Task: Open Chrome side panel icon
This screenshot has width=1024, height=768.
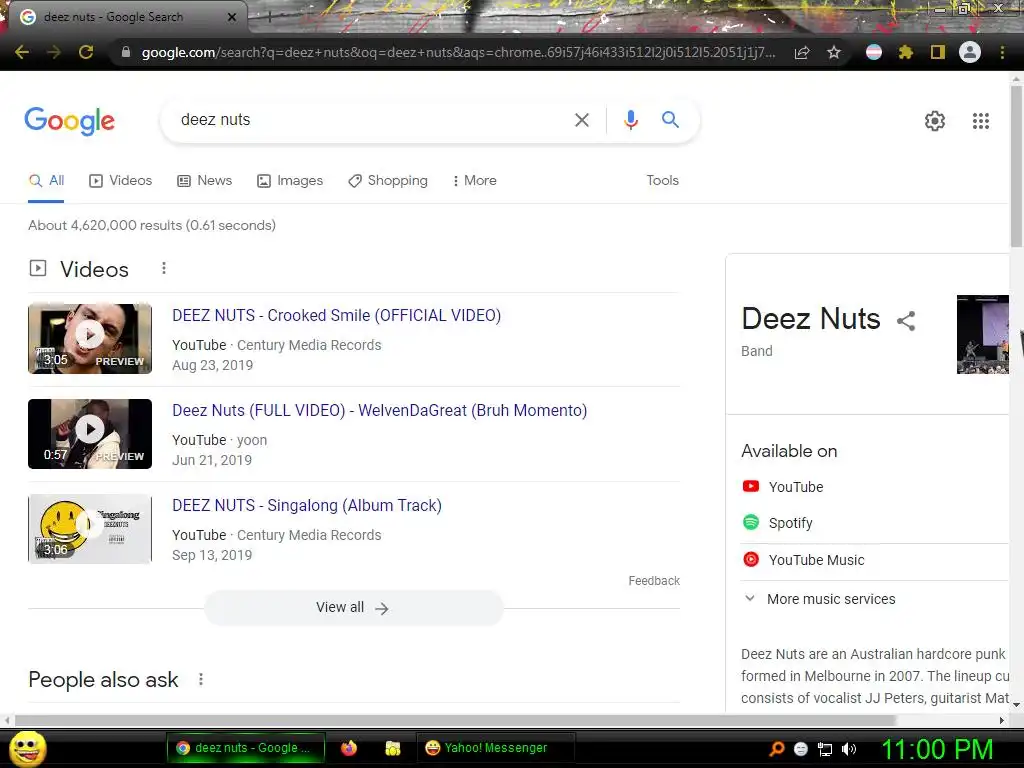Action: coord(938,52)
